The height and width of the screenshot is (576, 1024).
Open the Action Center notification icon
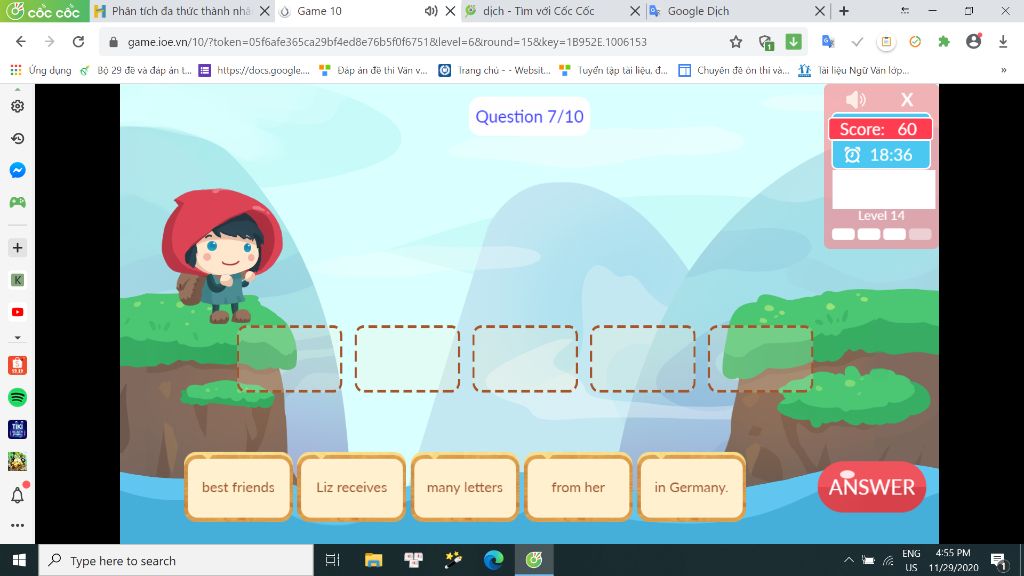point(998,560)
